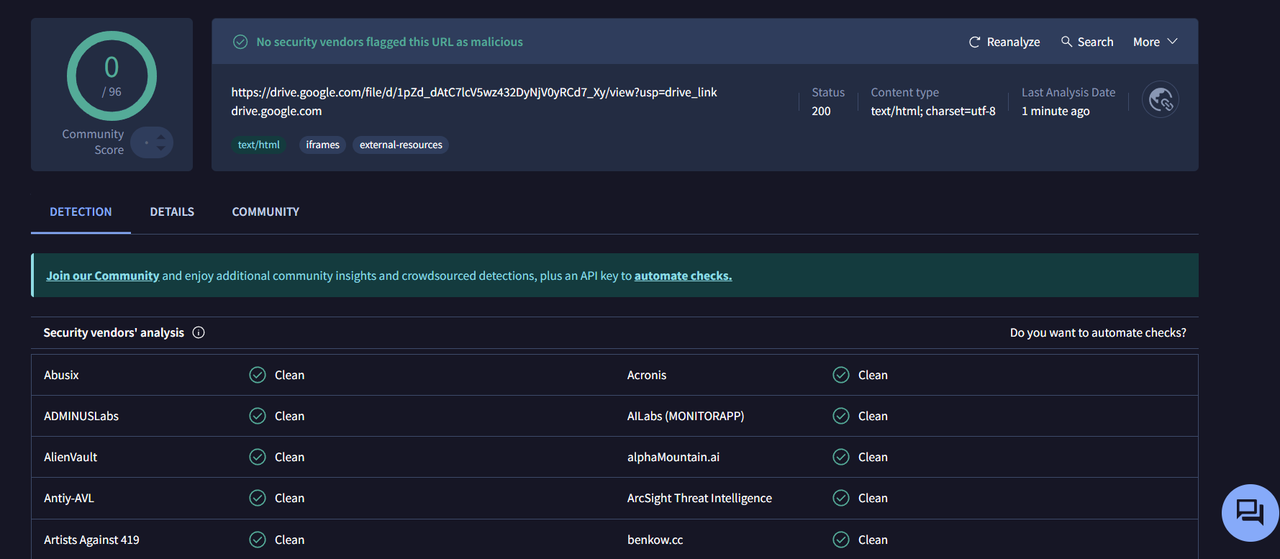Click the ADMINUSLabs vendor name
Viewport: 1280px width, 559px height.
81,416
